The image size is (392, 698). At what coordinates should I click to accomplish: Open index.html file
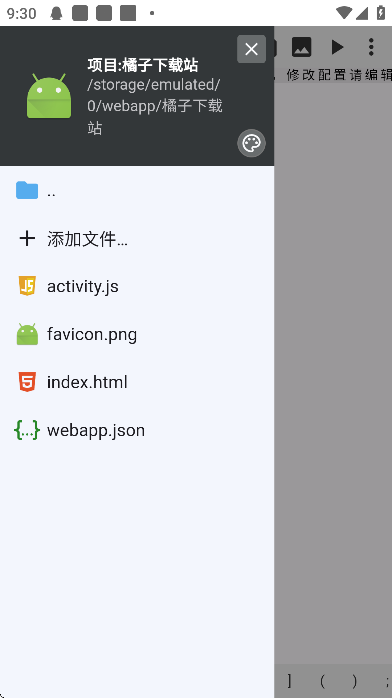137,382
